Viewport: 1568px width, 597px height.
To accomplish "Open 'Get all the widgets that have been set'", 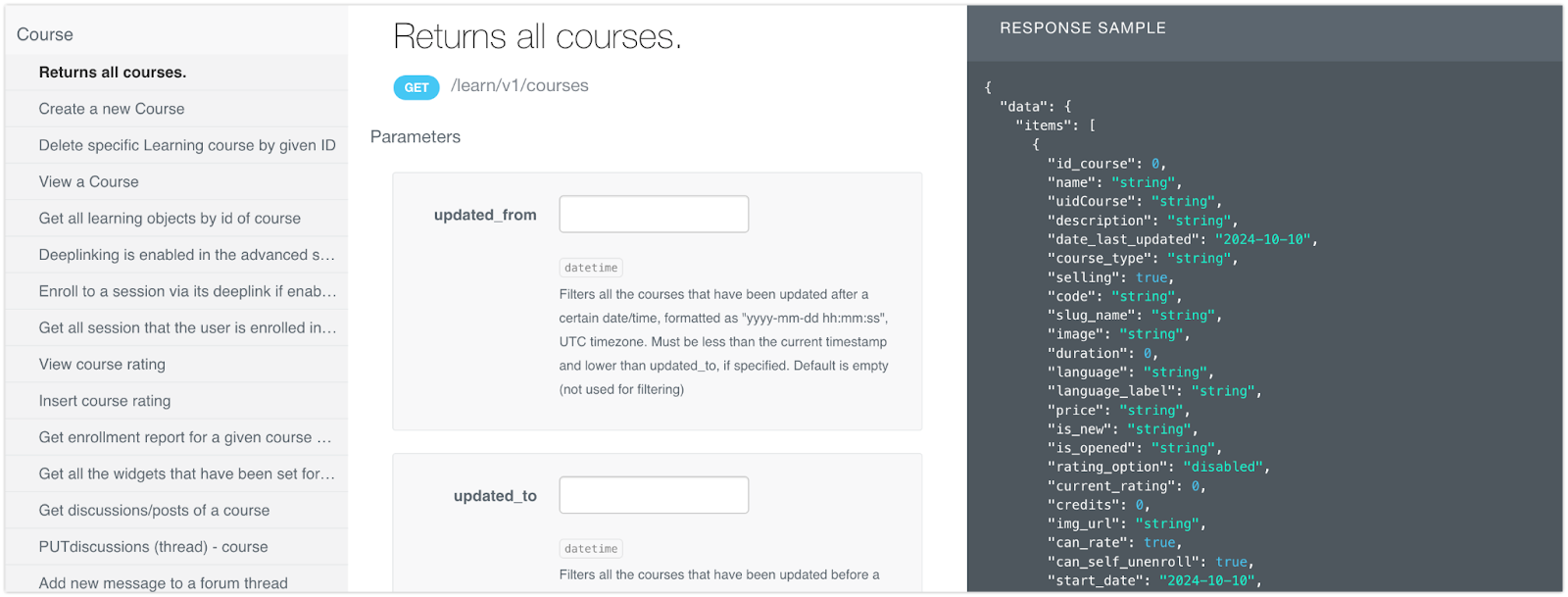I will coord(186,473).
